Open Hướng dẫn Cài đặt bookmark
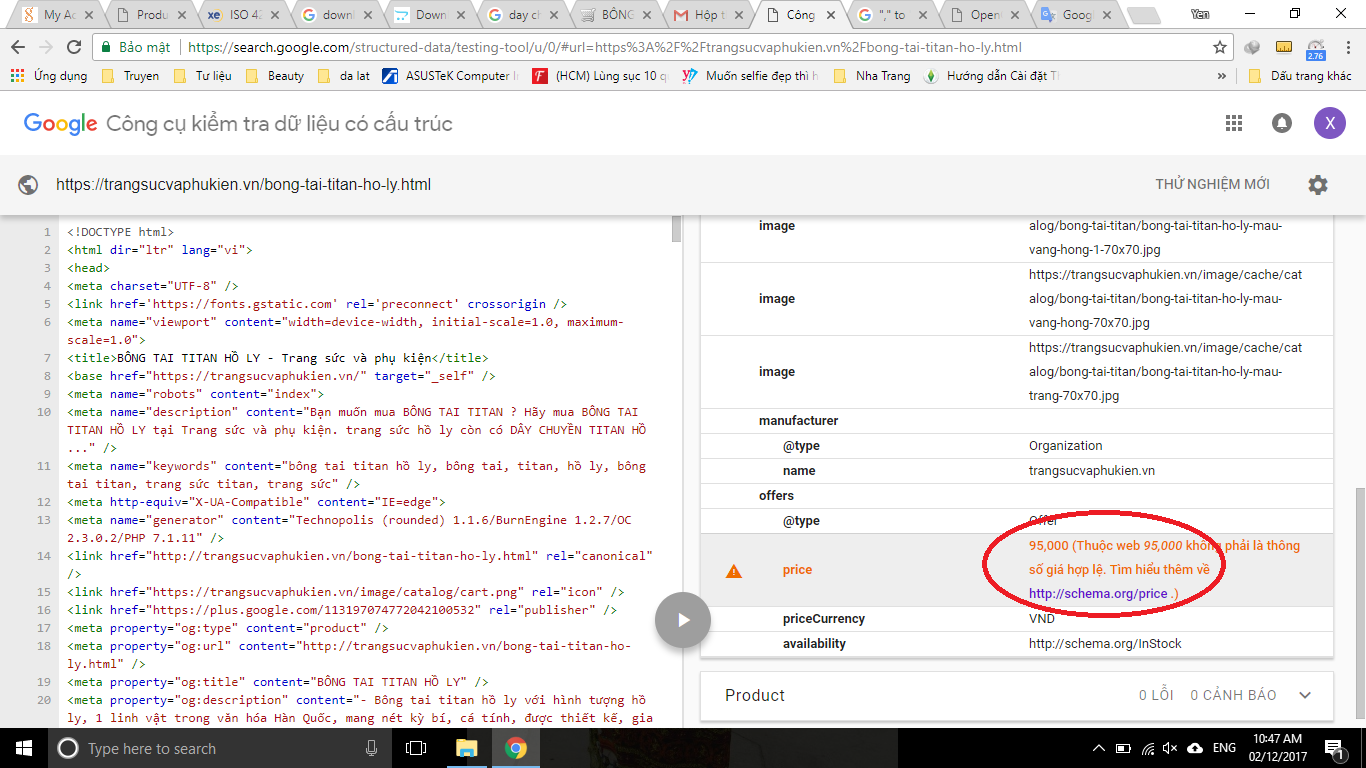The height and width of the screenshot is (768, 1366). click(991, 76)
